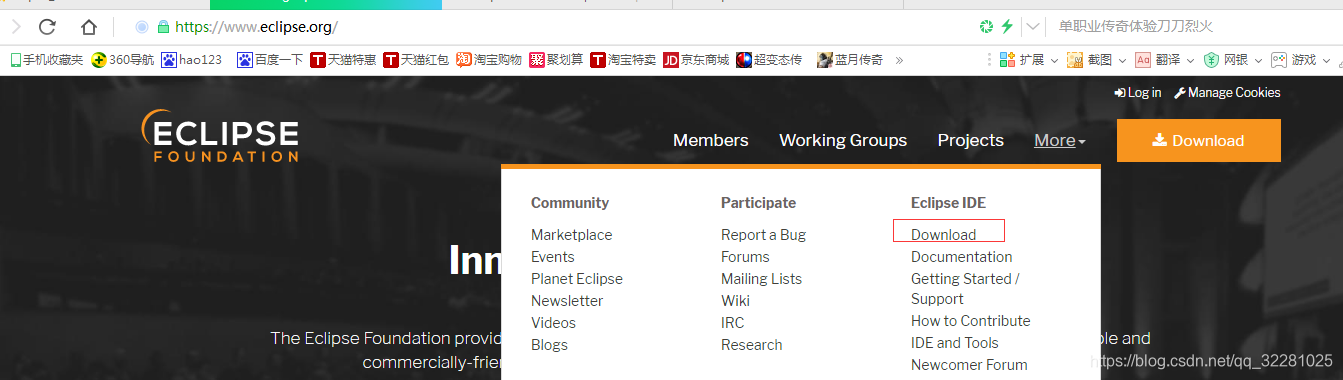Screen dimensions: 1343x380
Task: Open the 聚划算 bookmark
Action: coord(556,60)
